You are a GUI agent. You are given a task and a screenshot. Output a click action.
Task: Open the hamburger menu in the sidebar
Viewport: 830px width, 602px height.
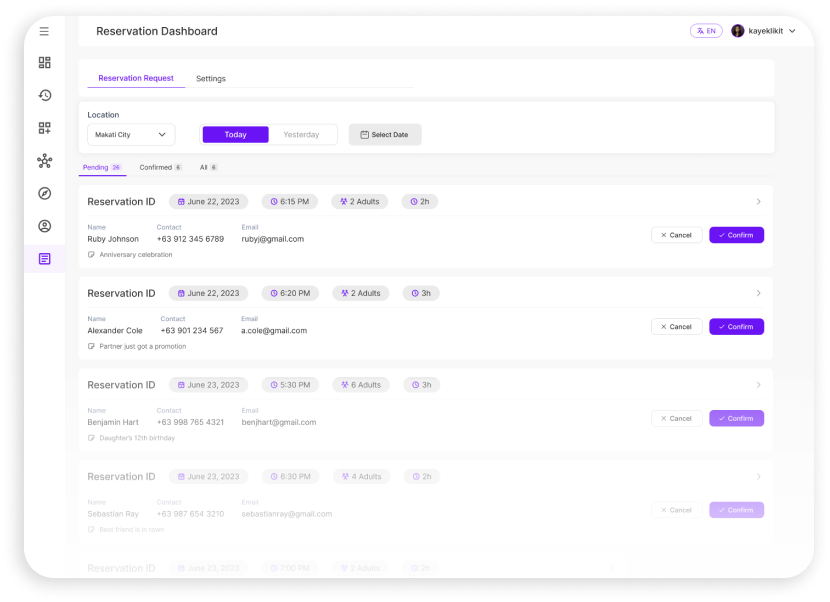[44, 31]
